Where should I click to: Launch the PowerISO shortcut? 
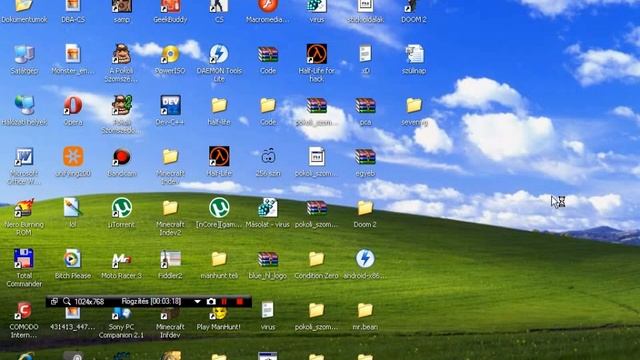[170, 55]
